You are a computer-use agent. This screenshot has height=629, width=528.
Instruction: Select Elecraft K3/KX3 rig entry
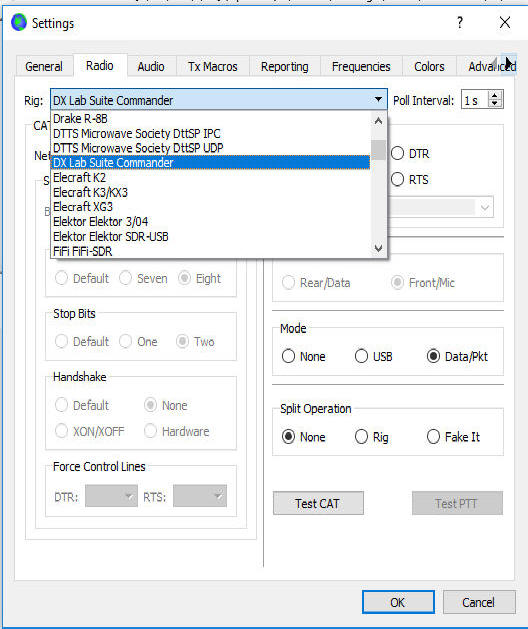pyautogui.click(x=211, y=192)
